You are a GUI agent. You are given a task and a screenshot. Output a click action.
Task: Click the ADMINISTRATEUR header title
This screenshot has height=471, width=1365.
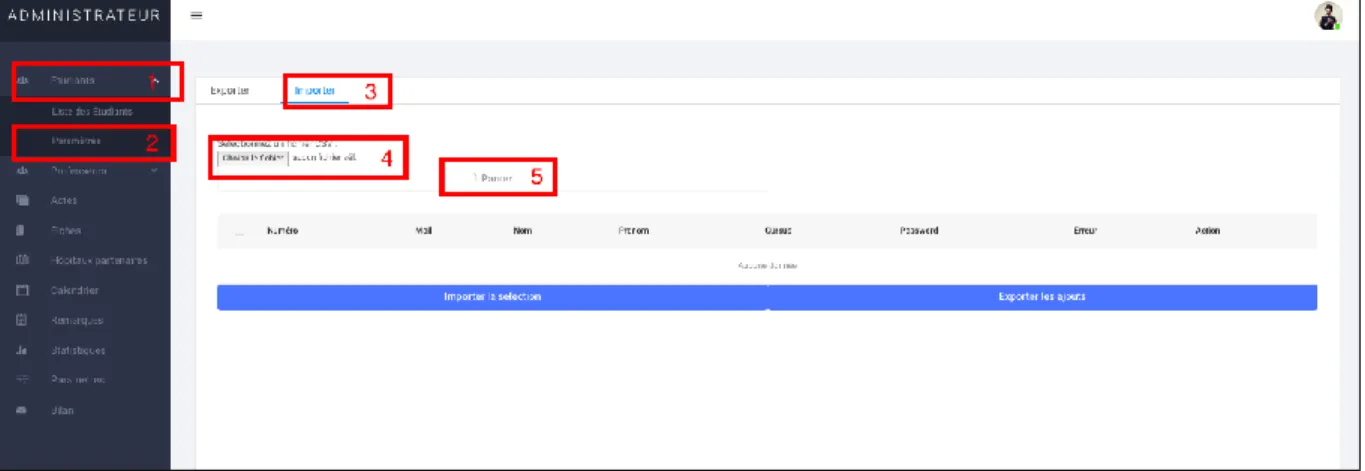[x=84, y=15]
